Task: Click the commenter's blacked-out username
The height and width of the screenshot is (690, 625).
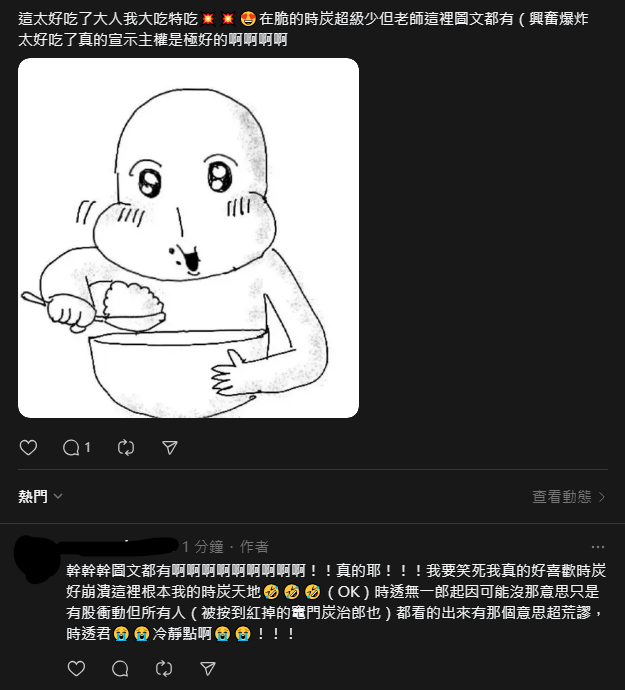Action: 119,546
